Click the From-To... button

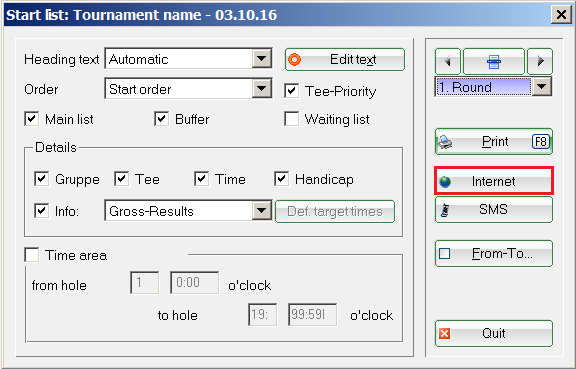(x=494, y=254)
